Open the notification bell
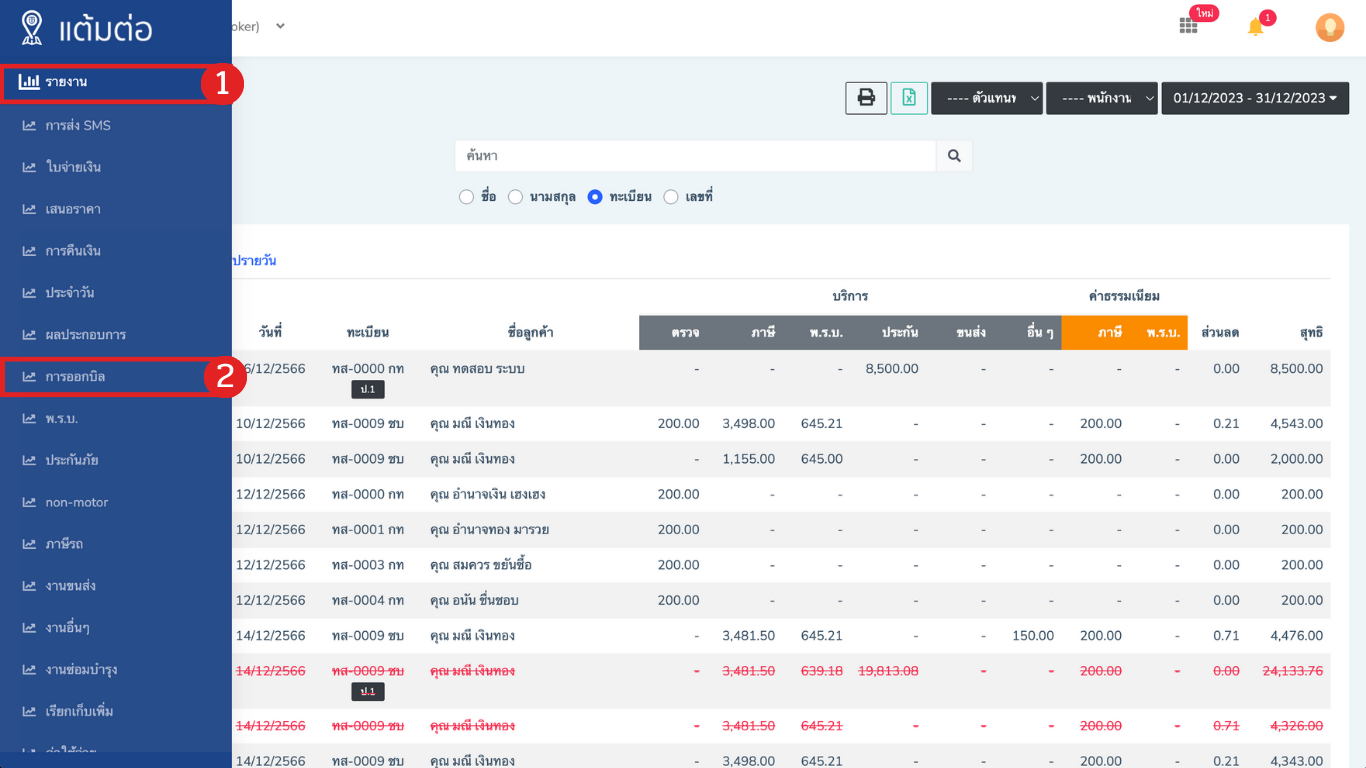The height and width of the screenshot is (768, 1366). (1256, 27)
